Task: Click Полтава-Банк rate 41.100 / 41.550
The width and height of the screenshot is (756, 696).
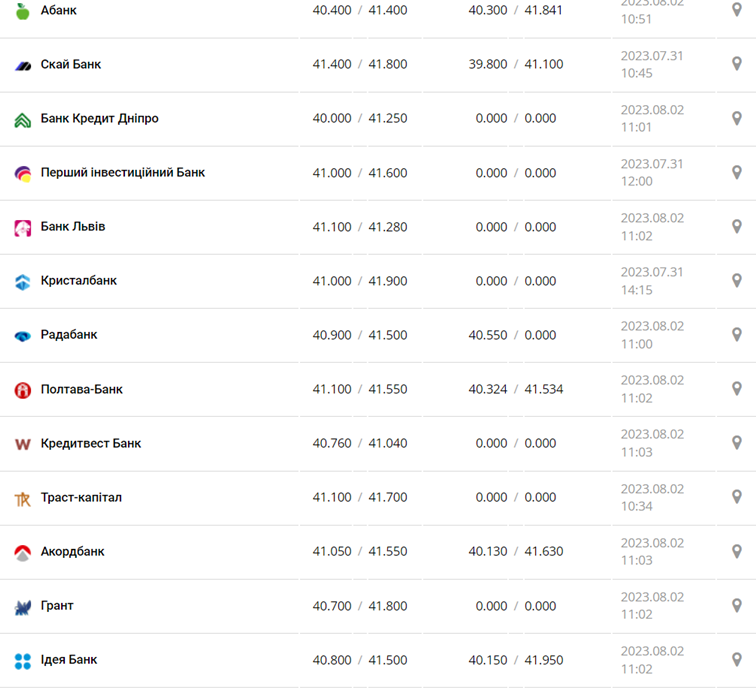Action: click(x=360, y=389)
